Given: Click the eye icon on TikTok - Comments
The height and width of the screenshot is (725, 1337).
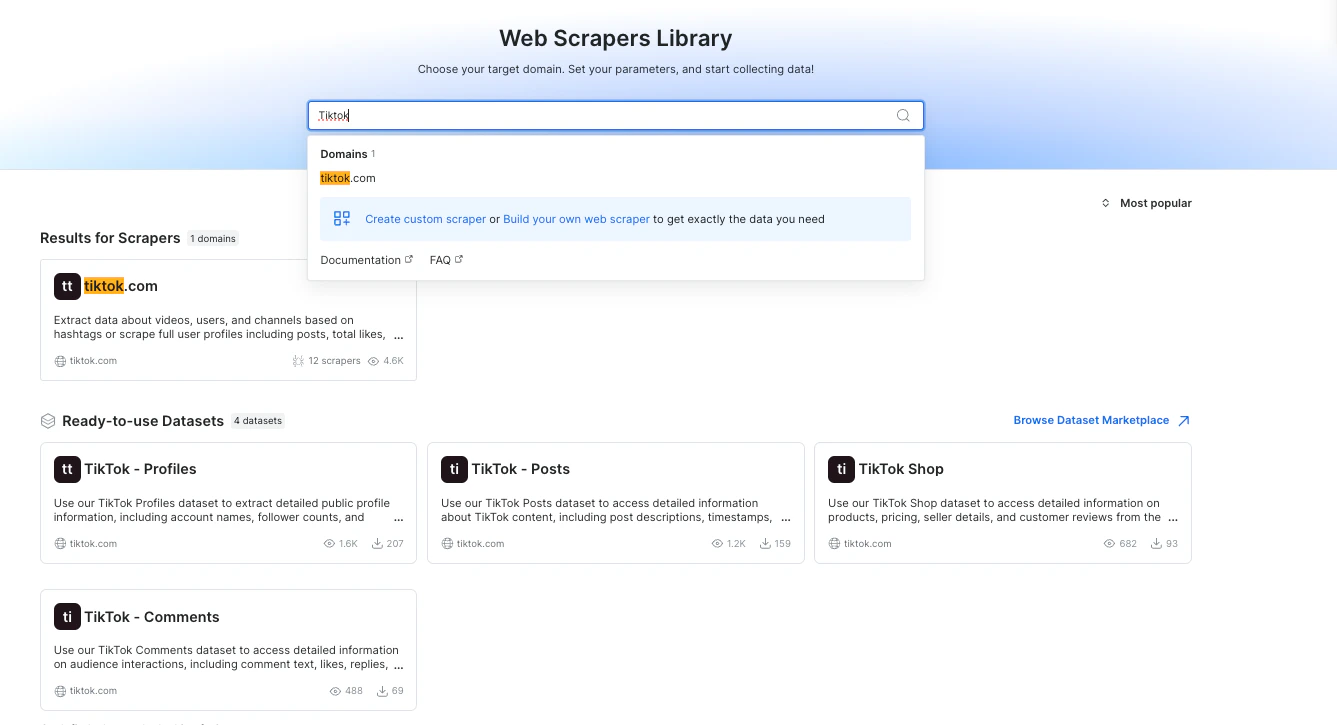Looking at the screenshot, I should [x=335, y=691].
